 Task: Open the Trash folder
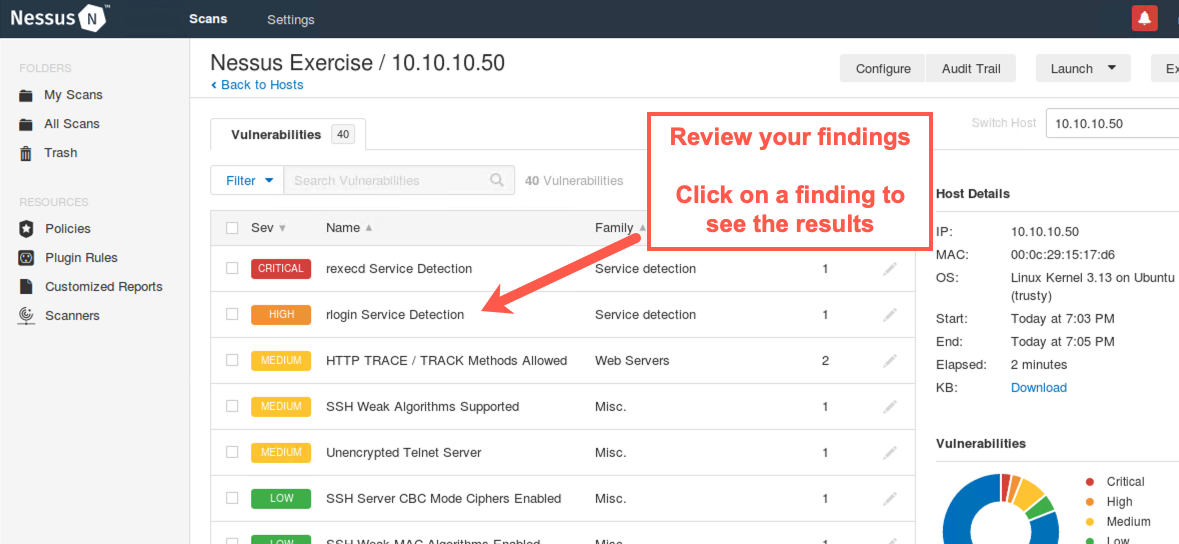[60, 153]
